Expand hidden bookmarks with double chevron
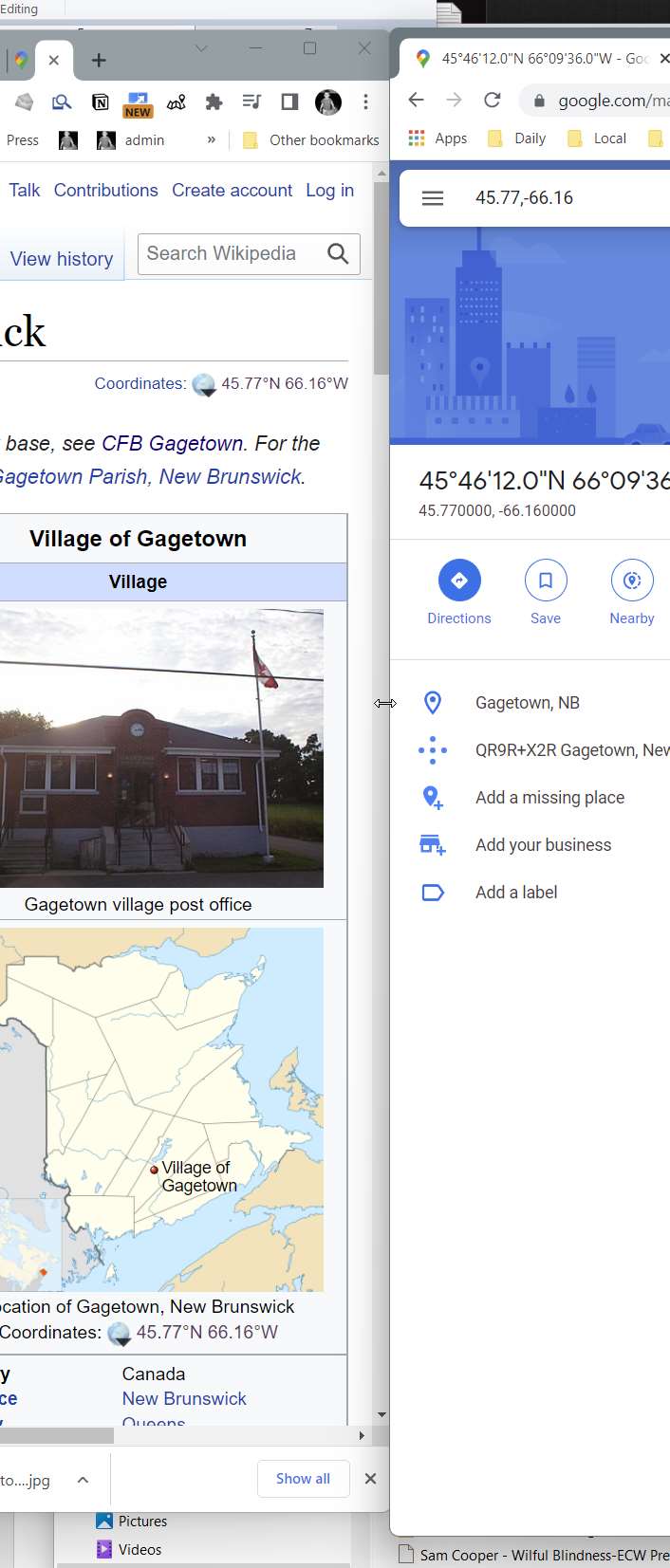Screen dimensions: 670x1568 coord(212,140)
